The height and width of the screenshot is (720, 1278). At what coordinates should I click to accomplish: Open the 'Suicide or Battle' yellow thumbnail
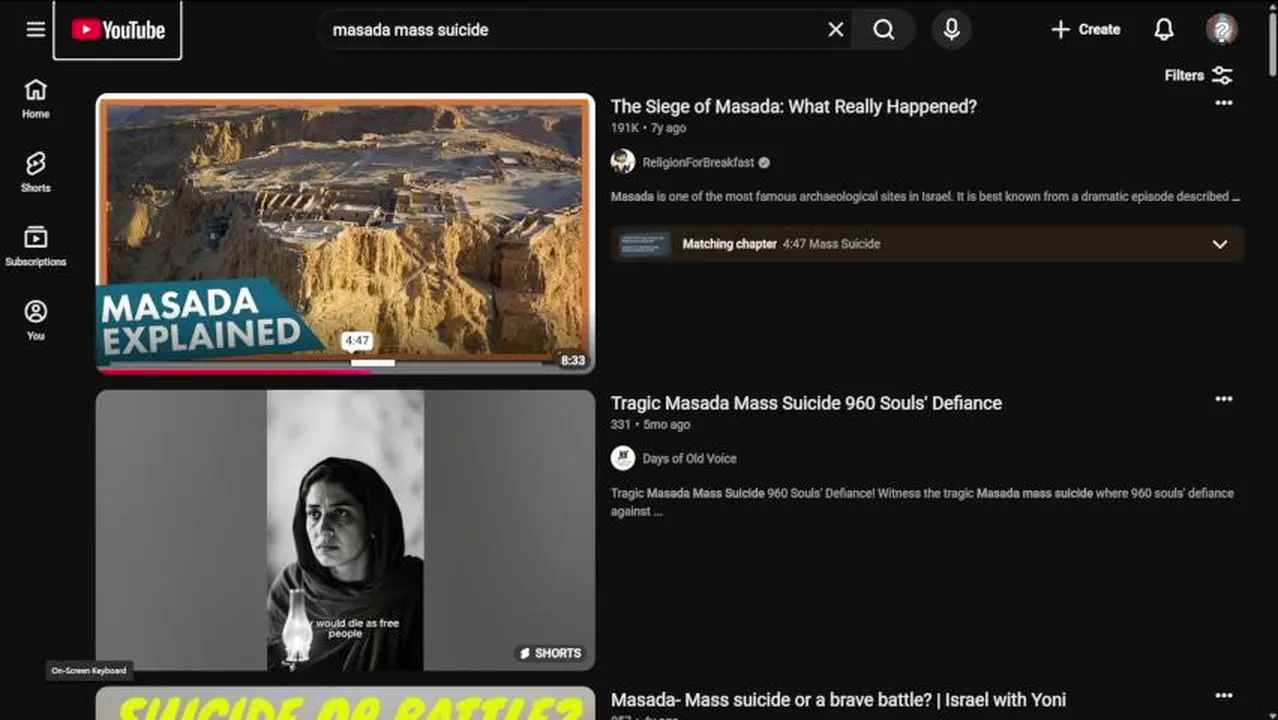[345, 703]
